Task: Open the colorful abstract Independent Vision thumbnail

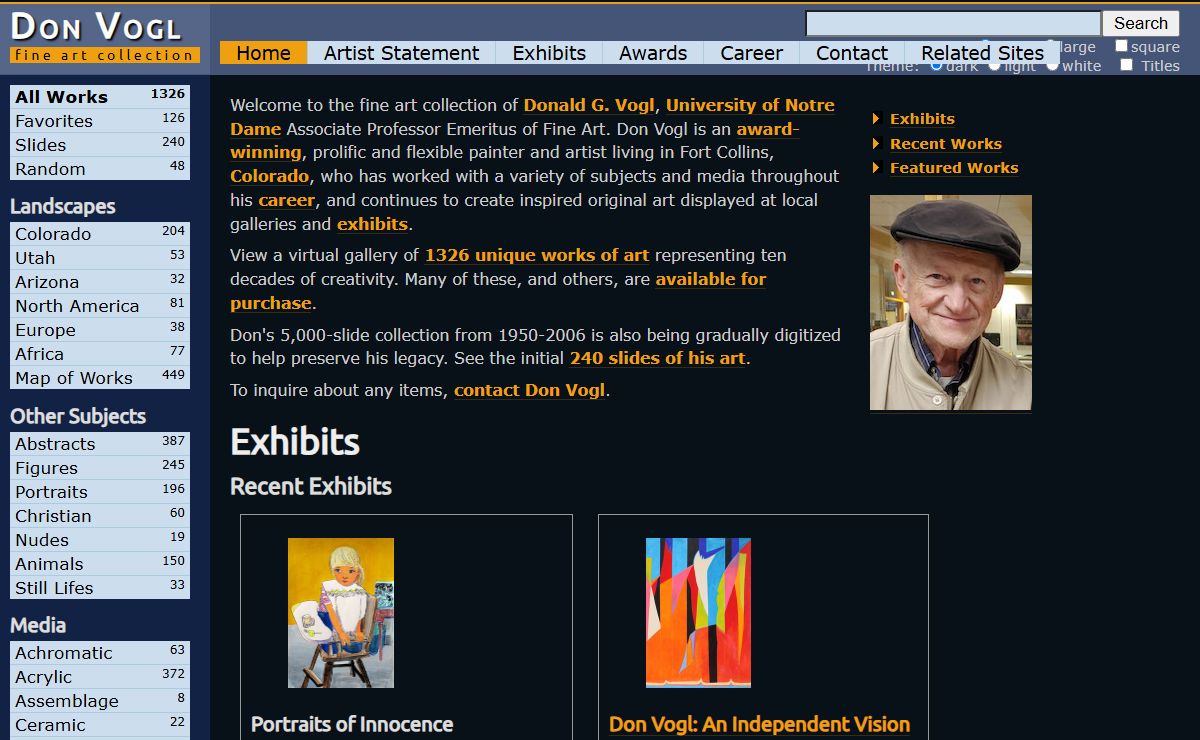Action: 698,613
